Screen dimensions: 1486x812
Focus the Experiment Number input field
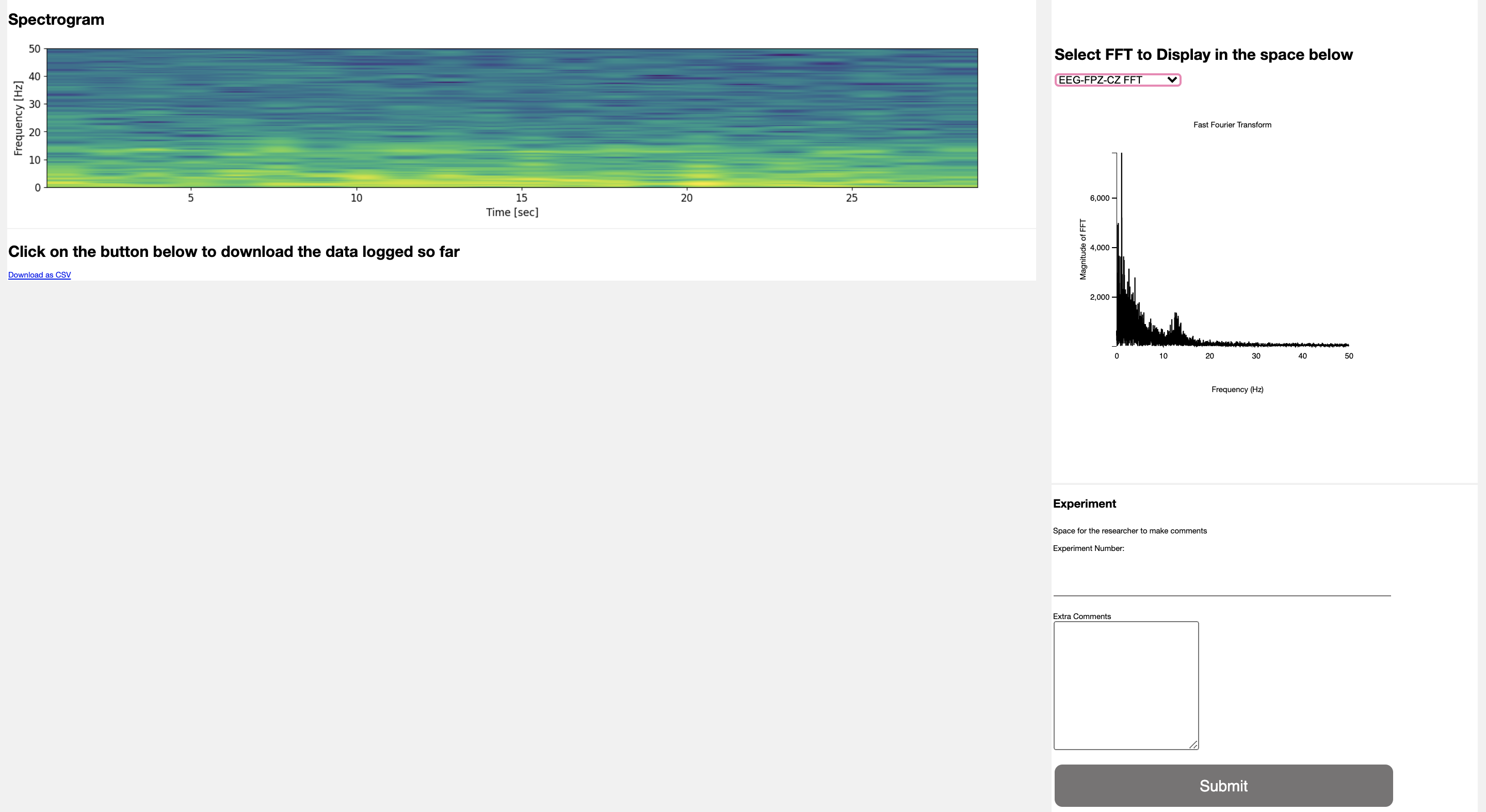tap(1221, 582)
